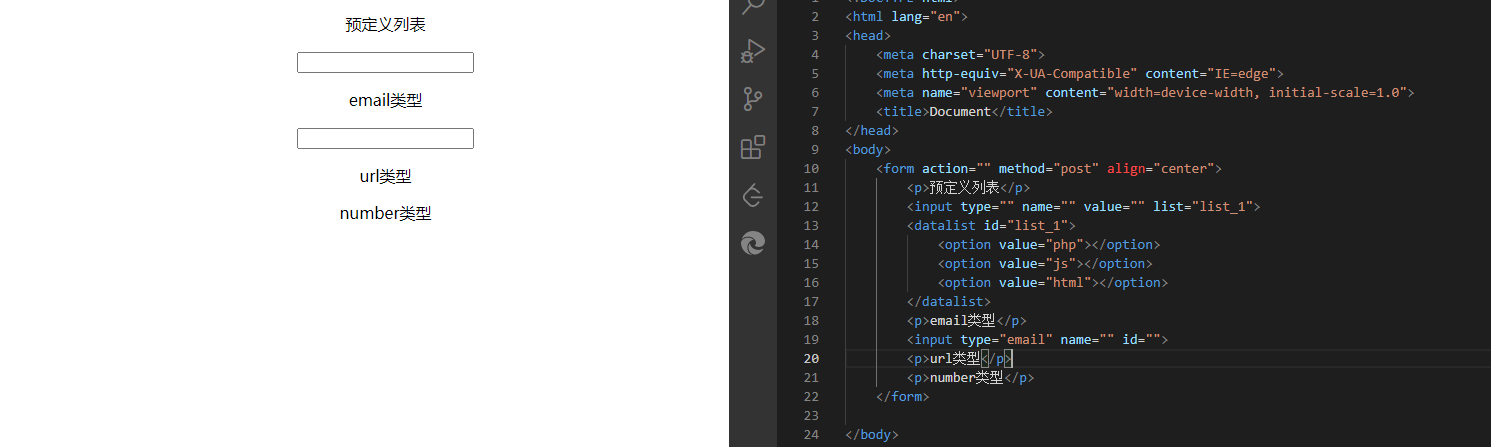Open the Source Control view
1491x447 pixels.
click(753, 99)
